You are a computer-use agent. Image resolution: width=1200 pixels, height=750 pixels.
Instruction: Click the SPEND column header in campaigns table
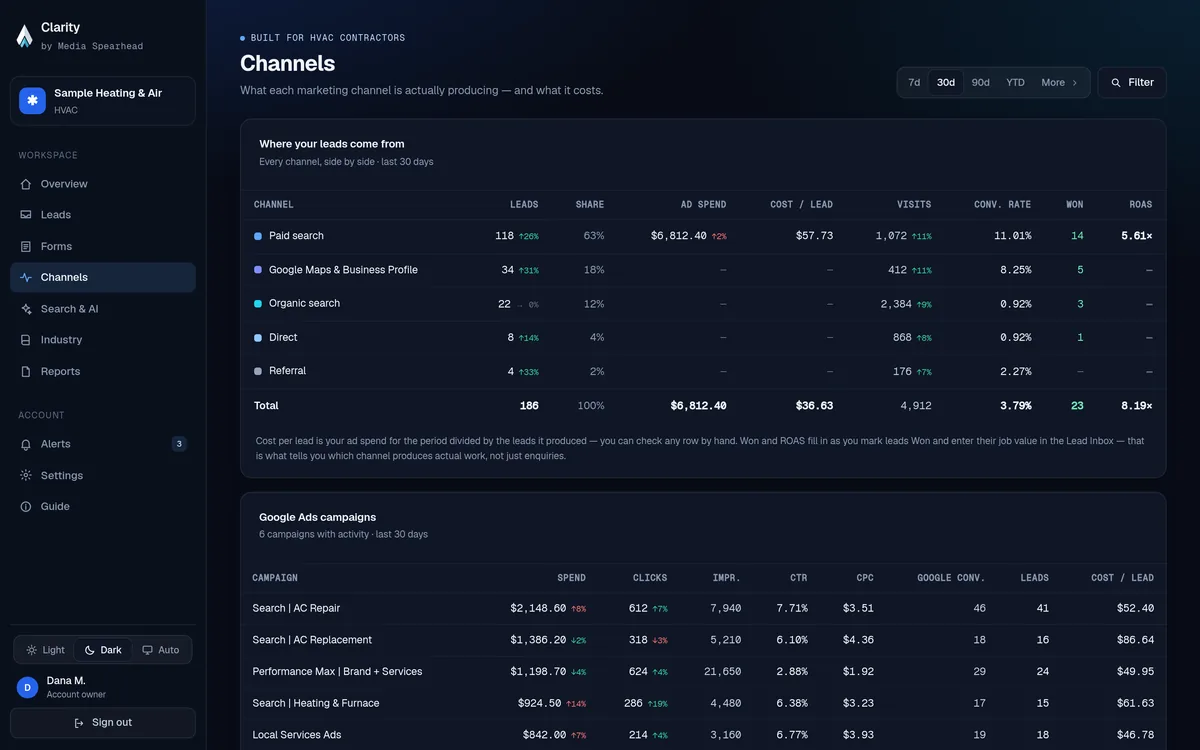pos(571,578)
